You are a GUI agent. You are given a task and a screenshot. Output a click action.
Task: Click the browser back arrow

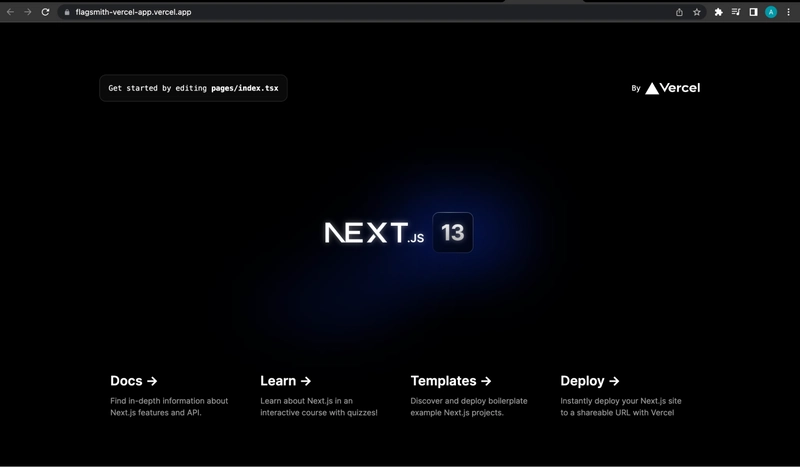(x=10, y=12)
